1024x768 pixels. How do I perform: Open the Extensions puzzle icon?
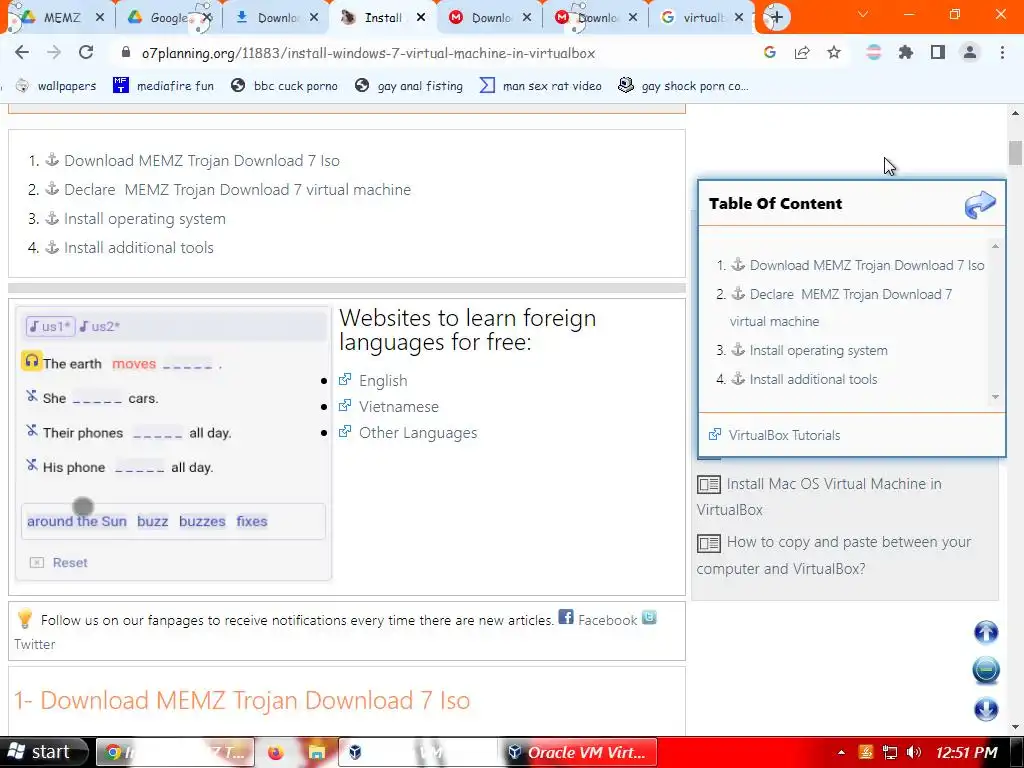906,53
